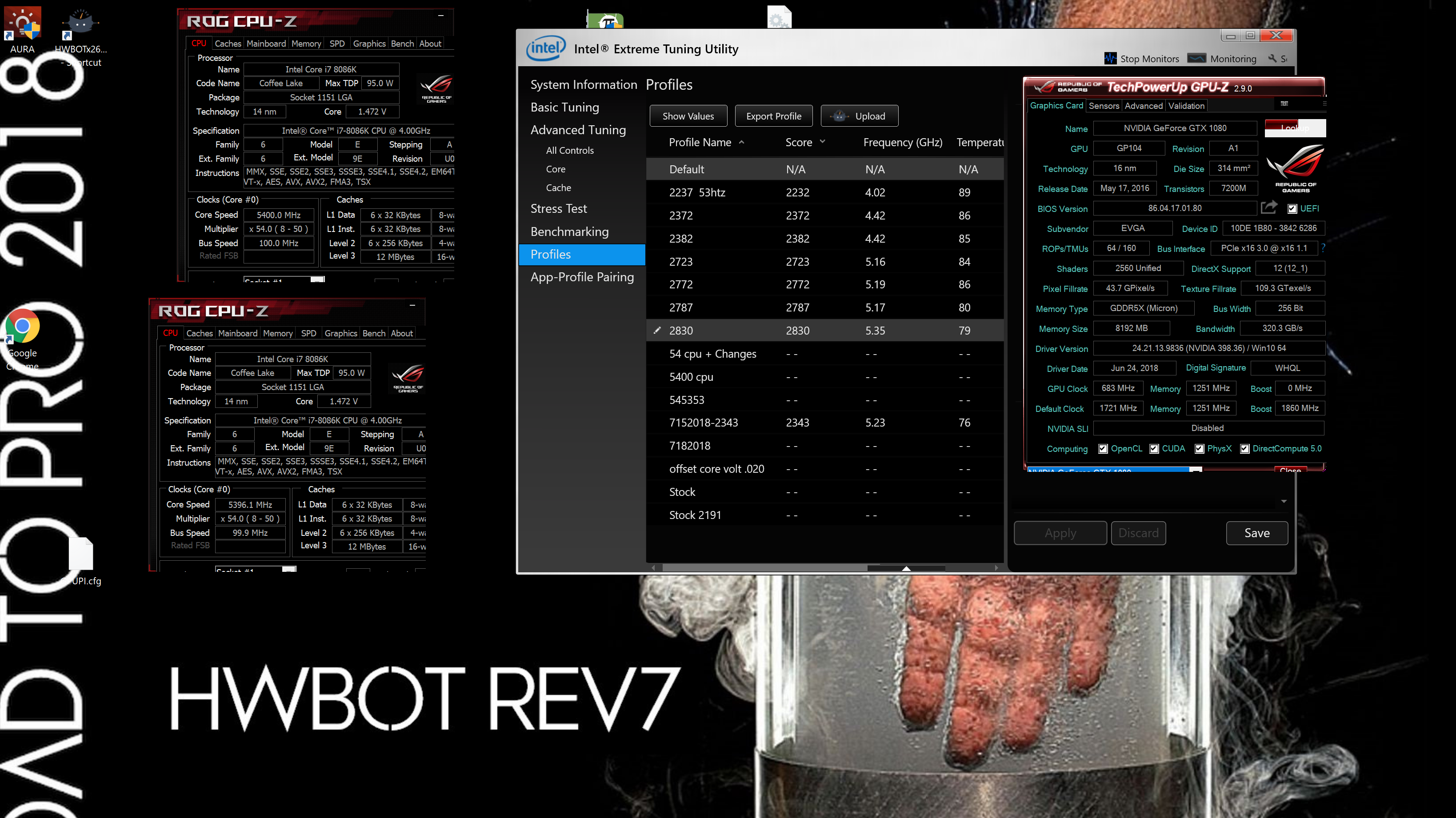Image resolution: width=1456 pixels, height=818 pixels.
Task: Open Bench tab in top CPU-Z
Action: tap(402, 44)
